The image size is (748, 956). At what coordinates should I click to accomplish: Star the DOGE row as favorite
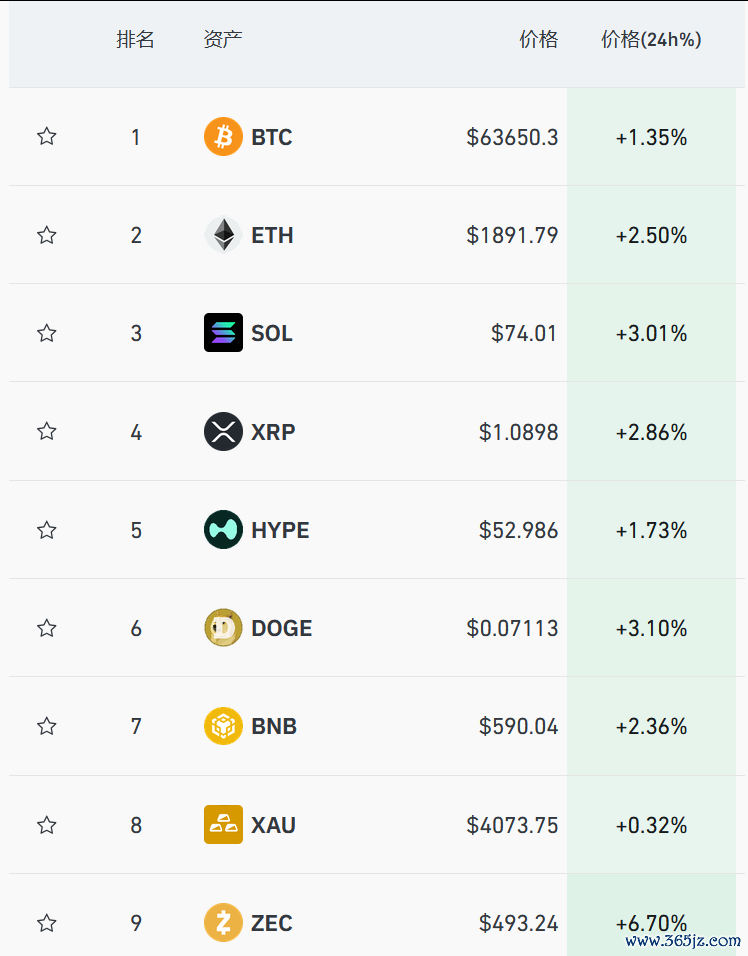47,628
